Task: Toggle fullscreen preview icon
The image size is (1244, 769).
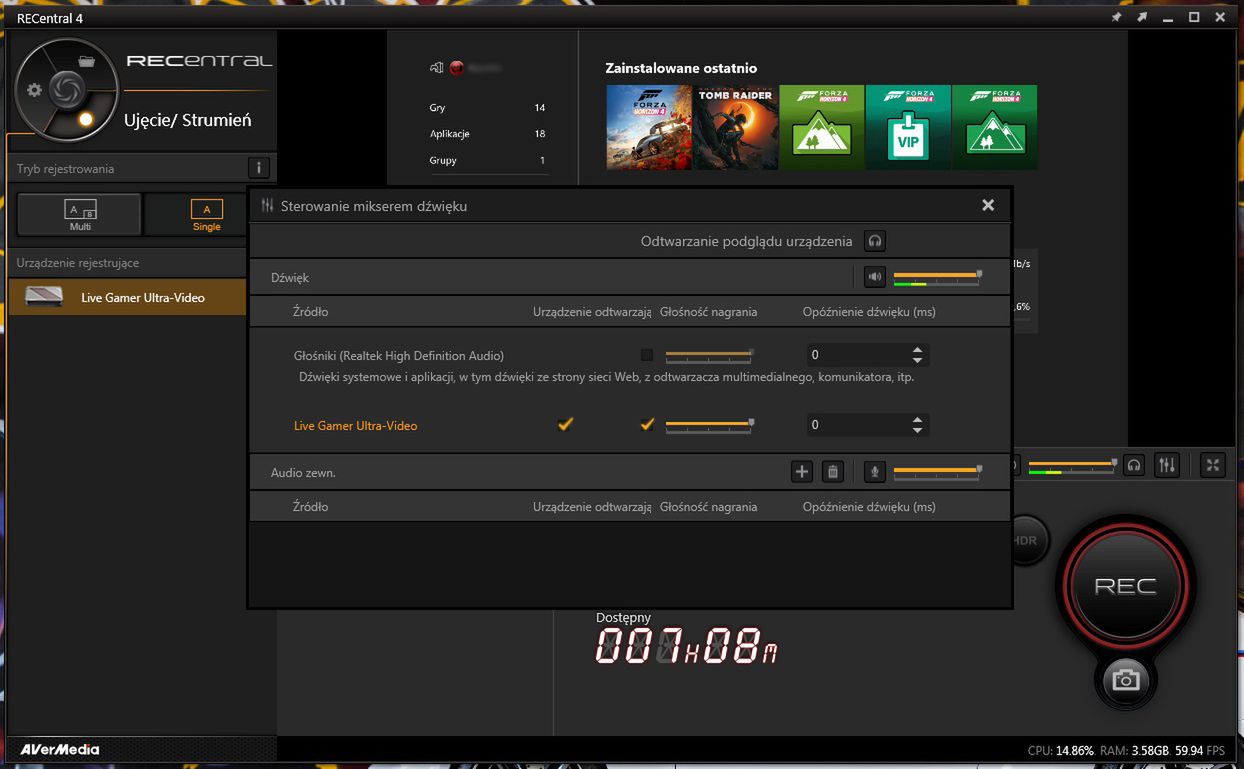Action: click(1212, 465)
